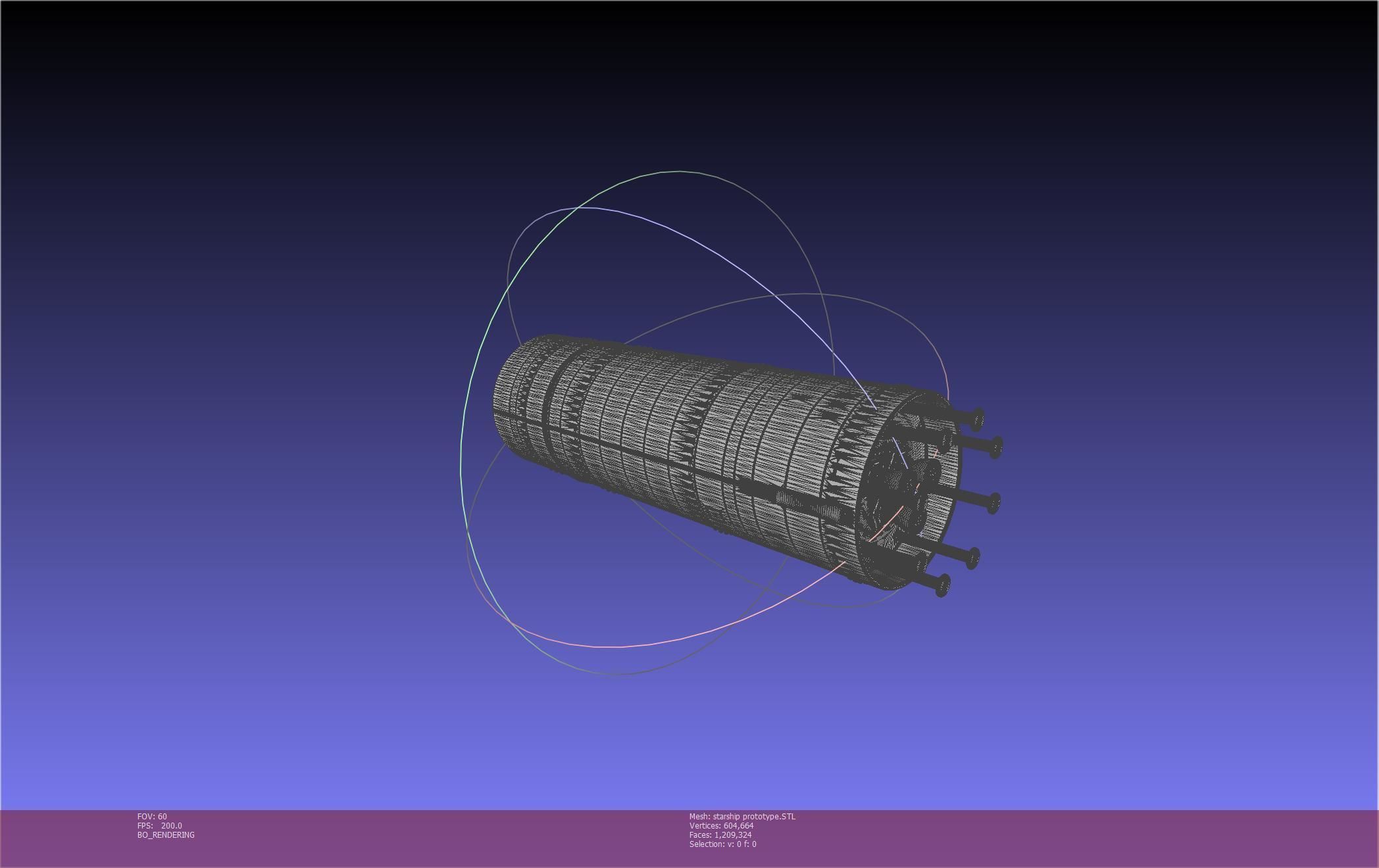The image size is (1379, 868).
Task: Click the FPS: 200.0 readout
Action: pos(160,826)
